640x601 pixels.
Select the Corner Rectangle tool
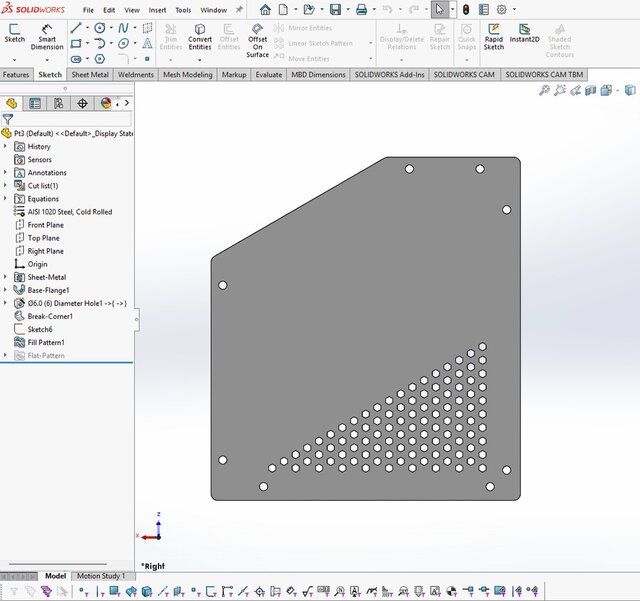[x=76, y=43]
